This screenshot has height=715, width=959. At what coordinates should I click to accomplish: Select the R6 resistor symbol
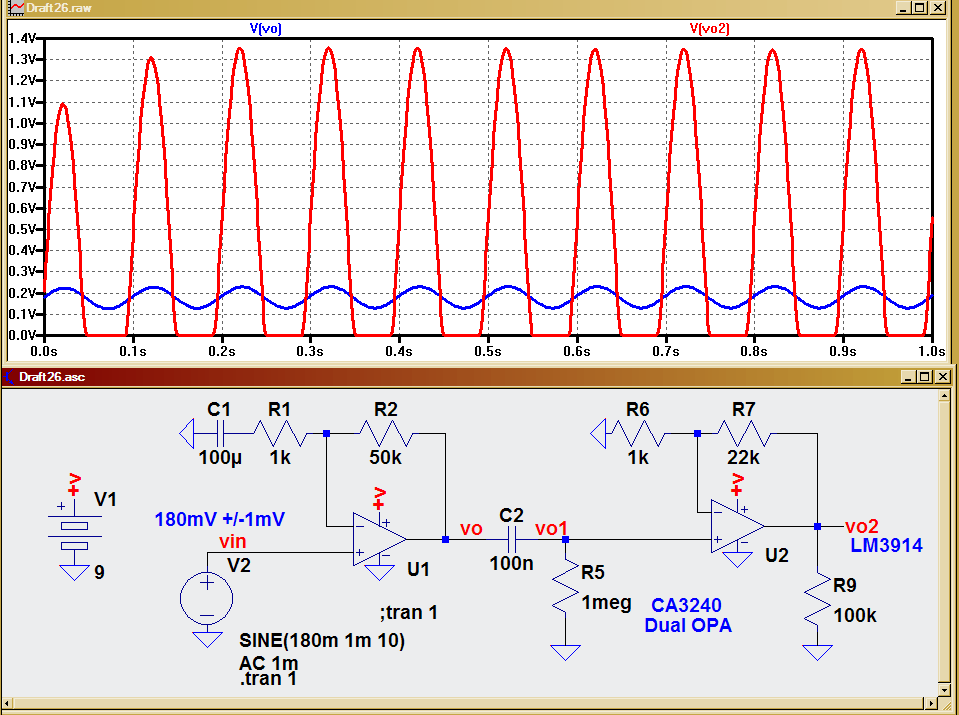click(x=637, y=434)
